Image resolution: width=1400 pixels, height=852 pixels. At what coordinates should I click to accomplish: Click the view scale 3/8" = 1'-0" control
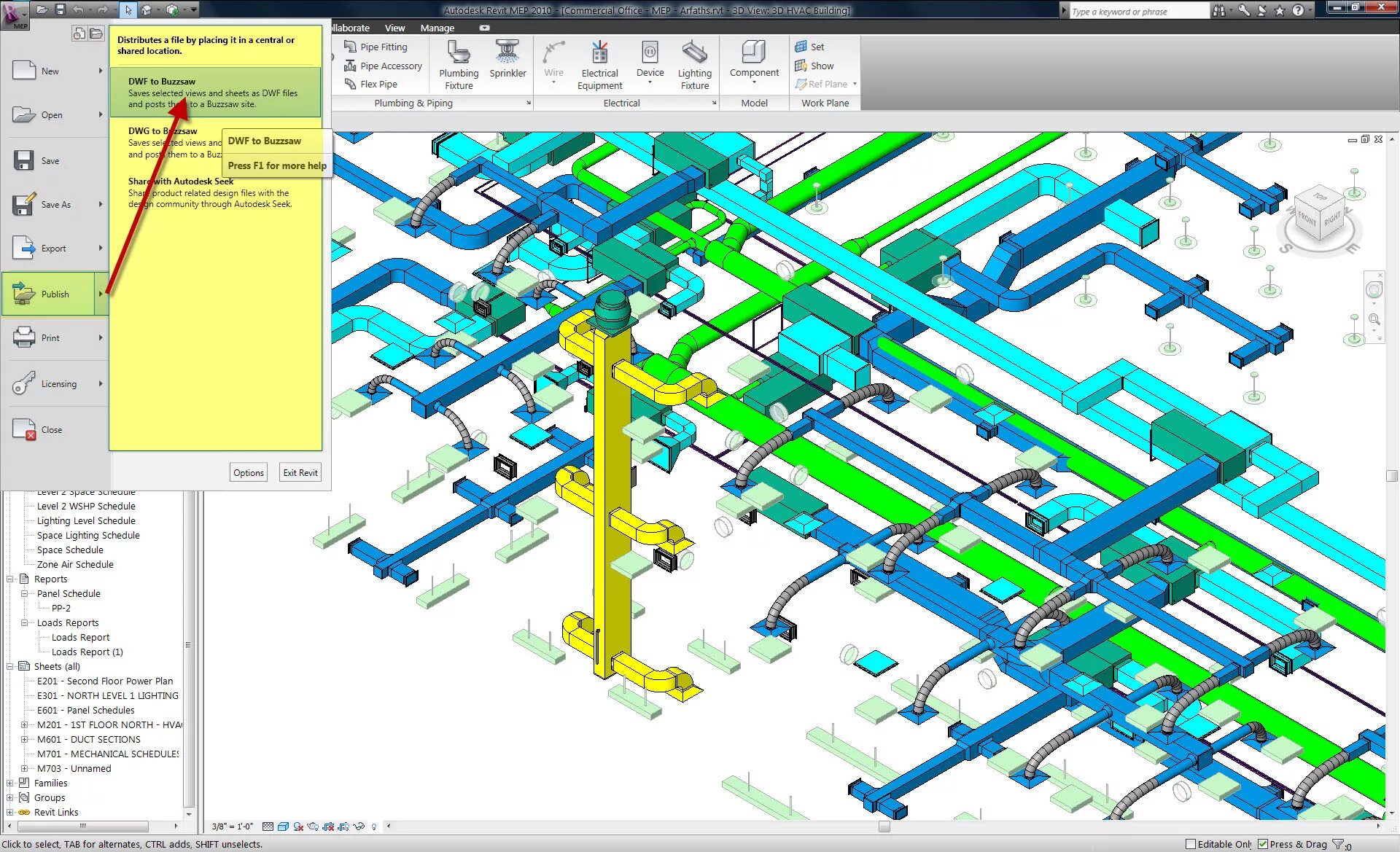[x=232, y=826]
